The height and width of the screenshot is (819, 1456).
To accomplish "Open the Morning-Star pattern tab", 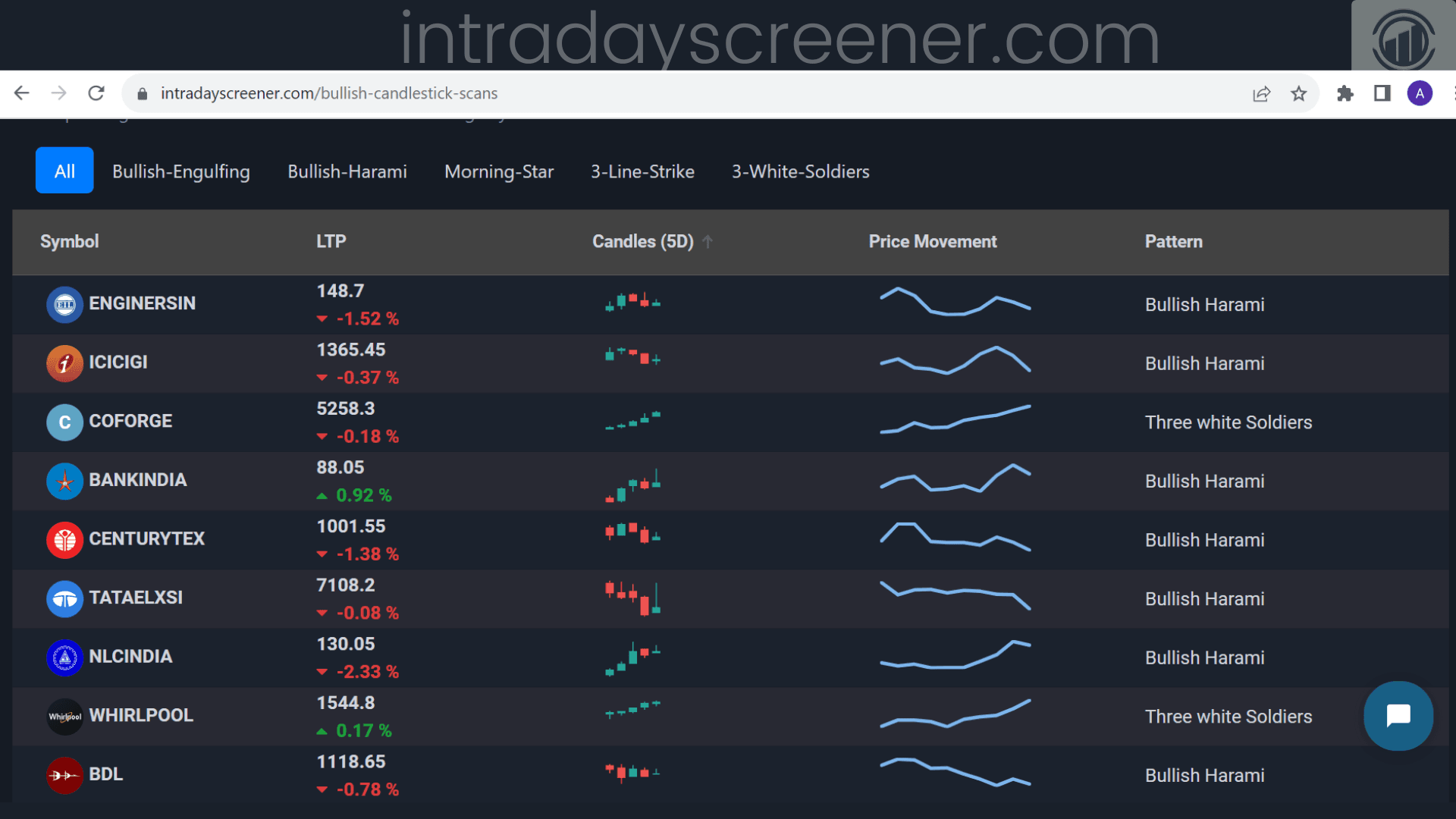I will pyautogui.click(x=498, y=171).
